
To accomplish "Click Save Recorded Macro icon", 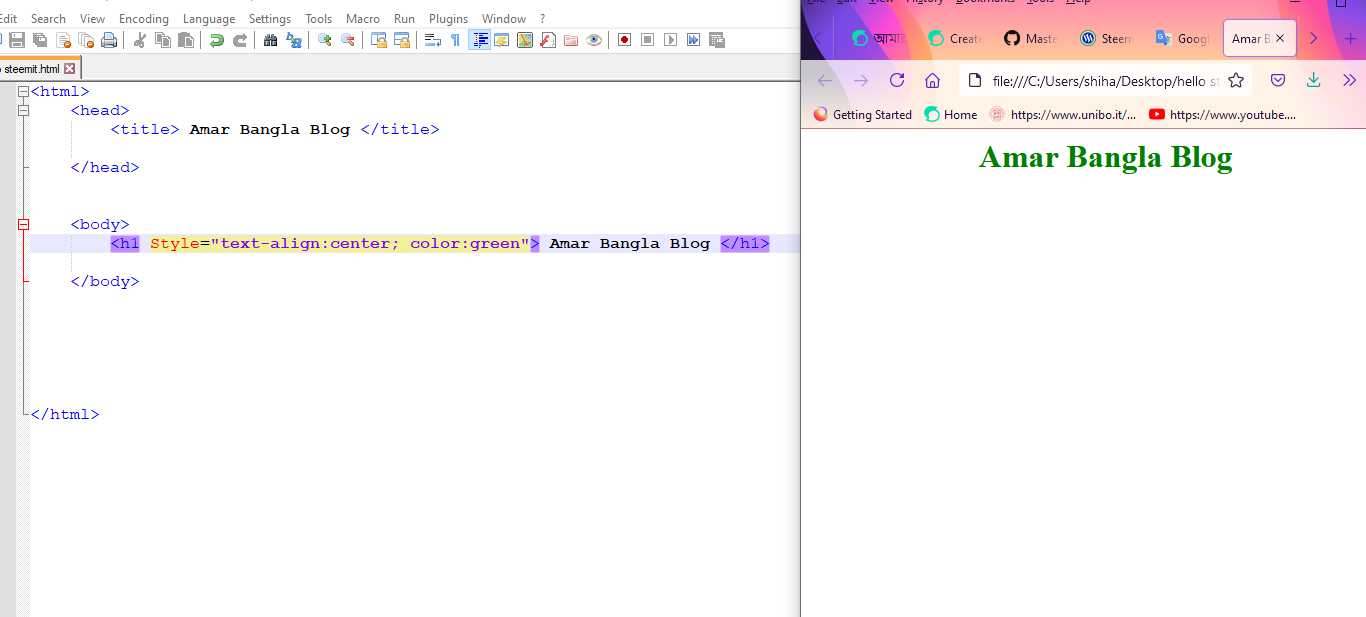I will pos(717,40).
